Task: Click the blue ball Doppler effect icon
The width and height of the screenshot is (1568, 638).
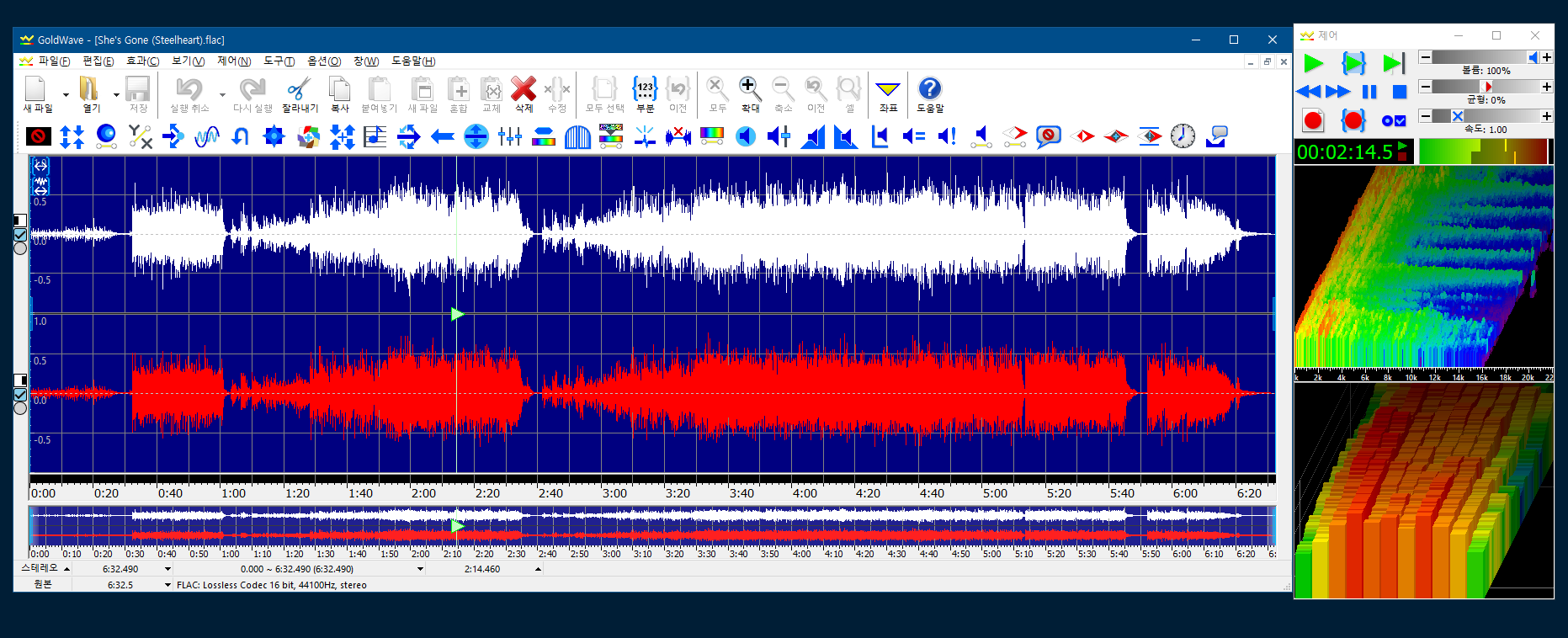Action: coord(106,136)
